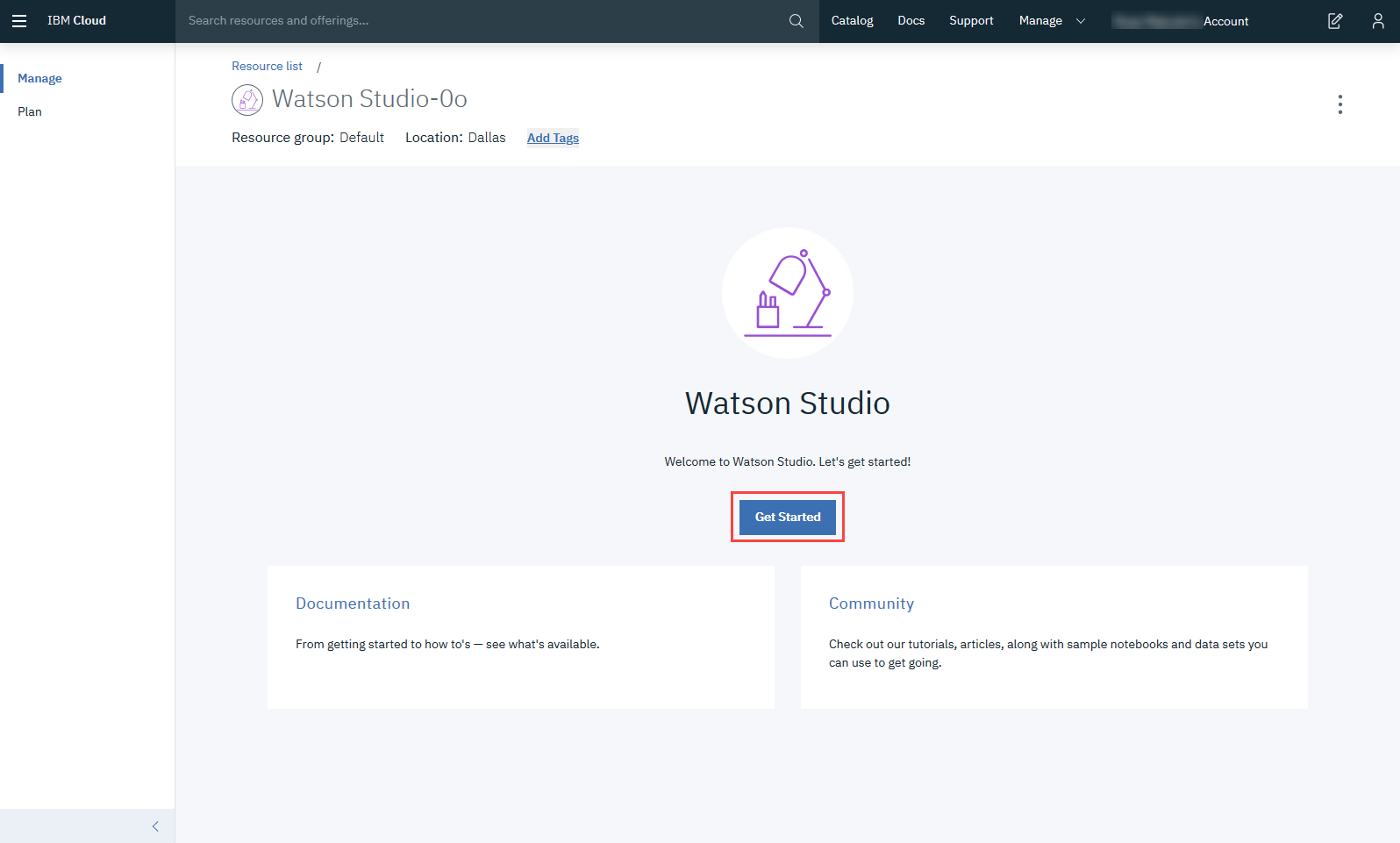The image size is (1400, 843).
Task: Click the search magnifier icon
Action: 796,21
